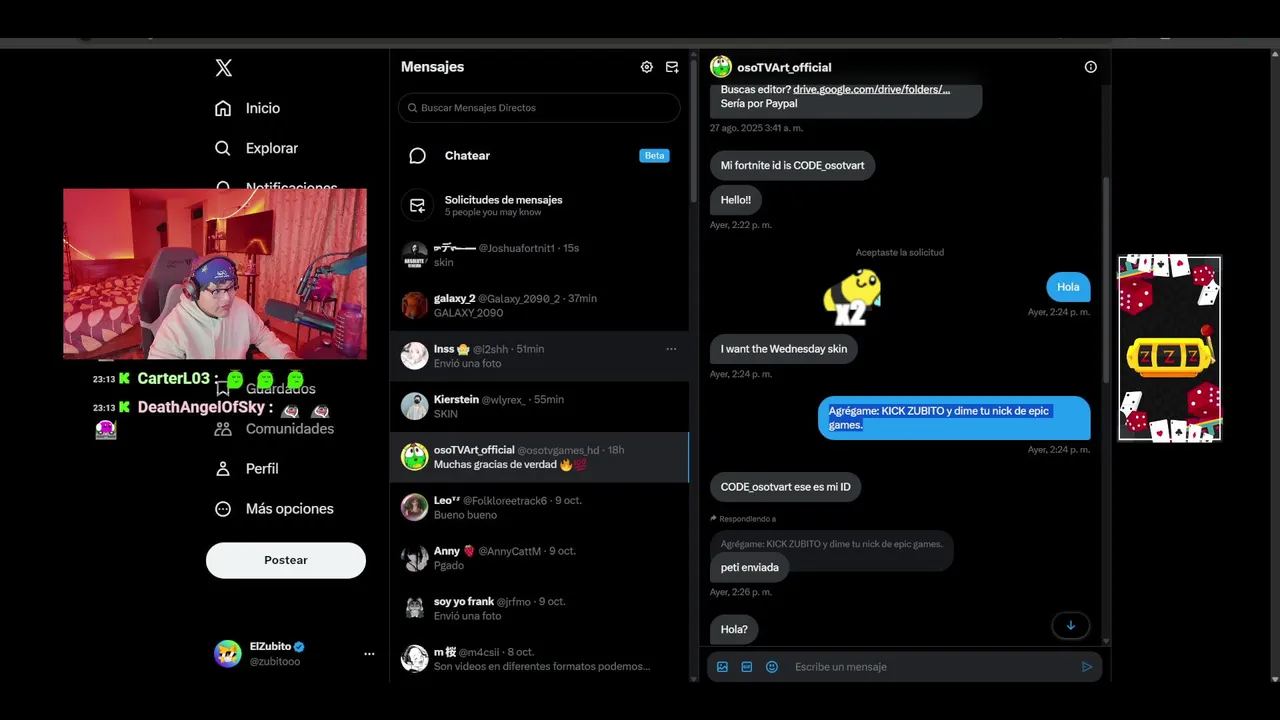The width and height of the screenshot is (1280, 720).
Task: Open Solicitudes de mensajes
Action: pos(539,205)
